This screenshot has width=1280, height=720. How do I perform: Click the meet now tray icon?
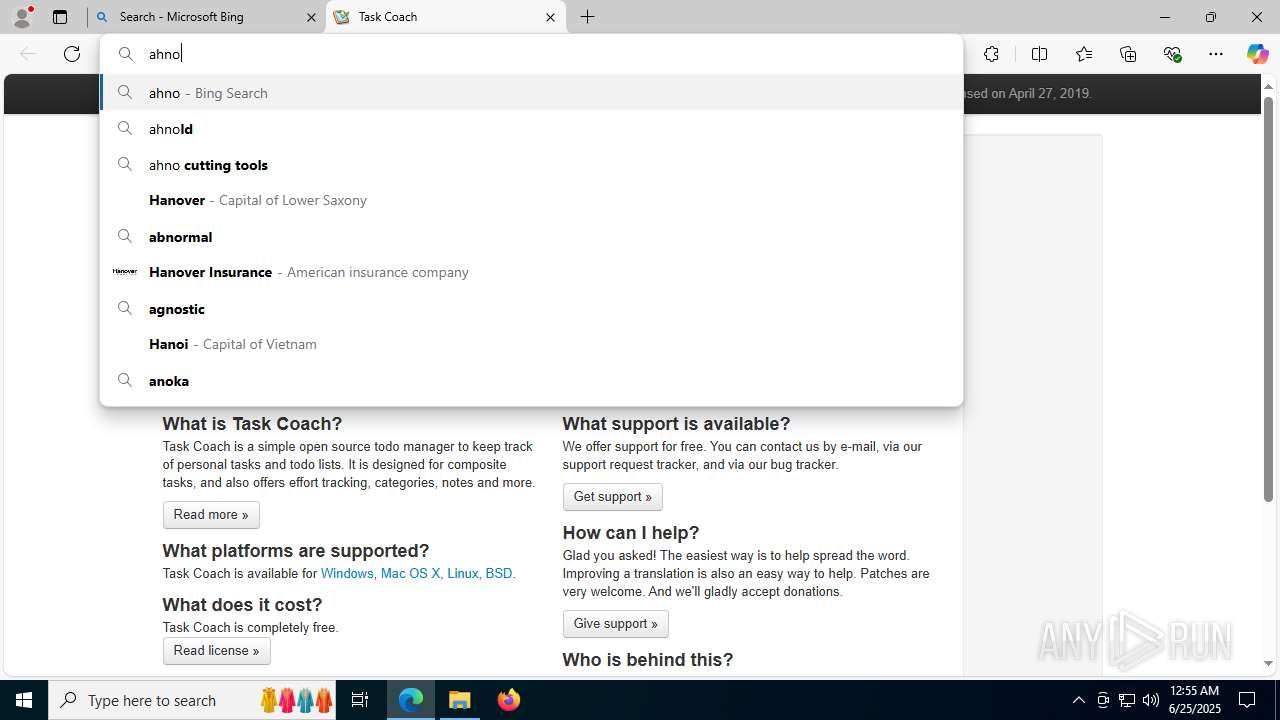point(1103,700)
